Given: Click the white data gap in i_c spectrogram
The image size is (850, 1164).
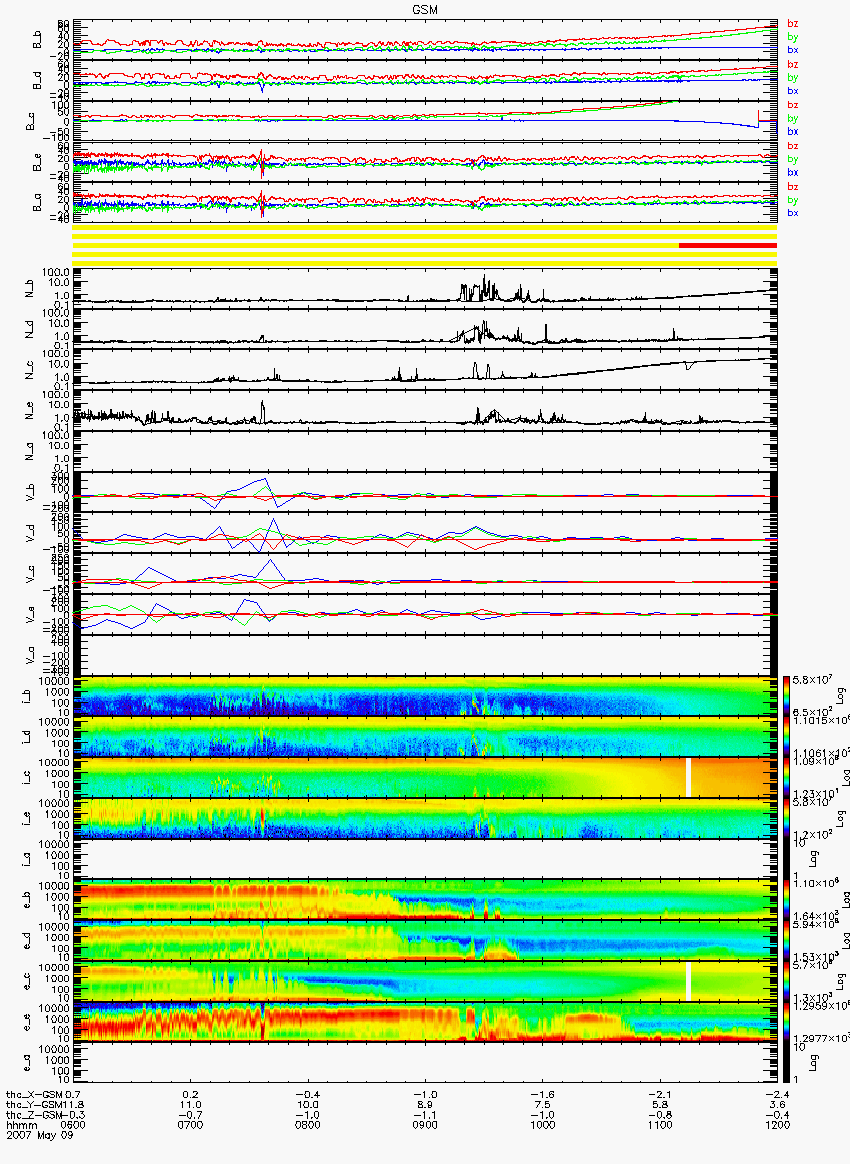Looking at the screenshot, I should [688, 777].
